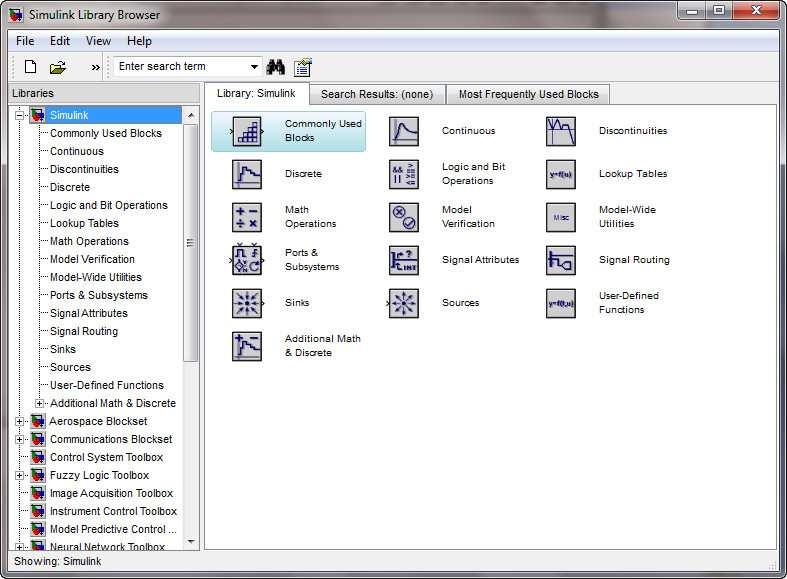Expand the Neural Network Toolbox node
Viewport: 787px width, 579px height.
click(20, 547)
